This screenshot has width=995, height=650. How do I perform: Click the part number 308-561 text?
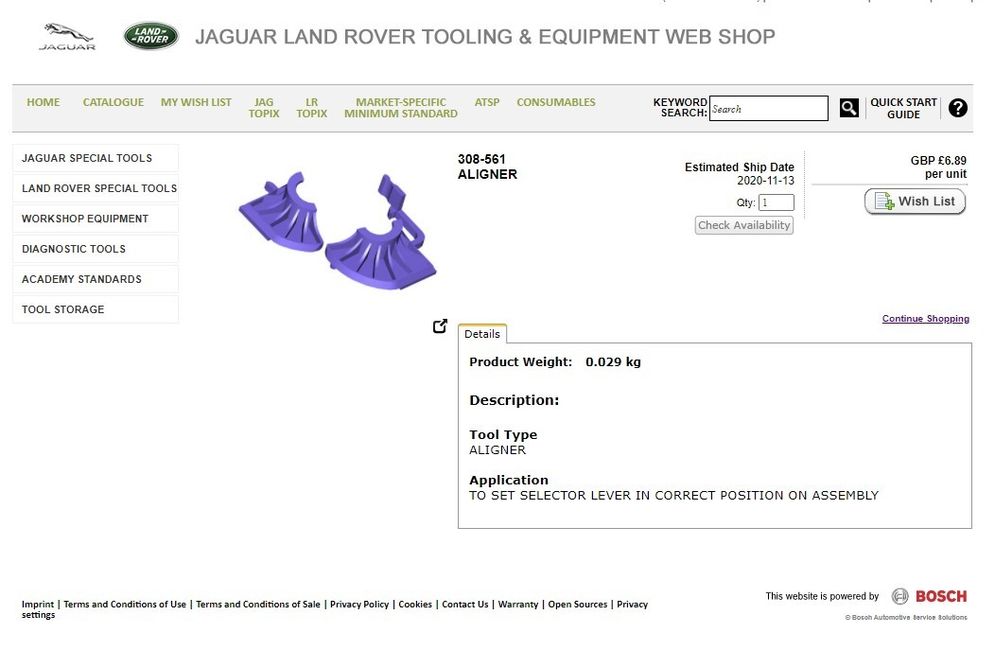(x=482, y=159)
